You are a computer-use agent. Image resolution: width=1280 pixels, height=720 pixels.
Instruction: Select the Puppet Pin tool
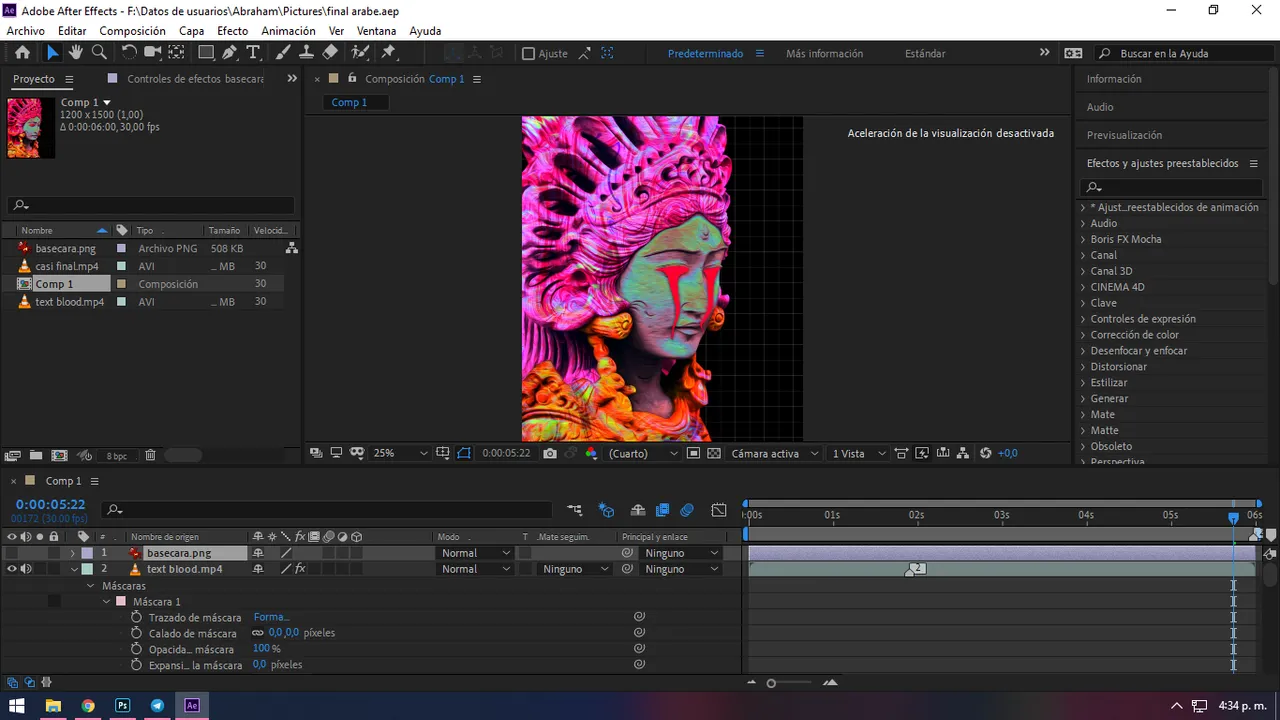(389, 53)
